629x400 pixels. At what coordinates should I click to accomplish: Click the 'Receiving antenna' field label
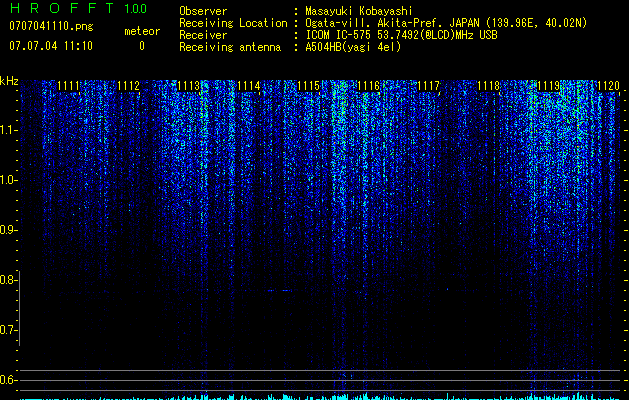coord(230,47)
